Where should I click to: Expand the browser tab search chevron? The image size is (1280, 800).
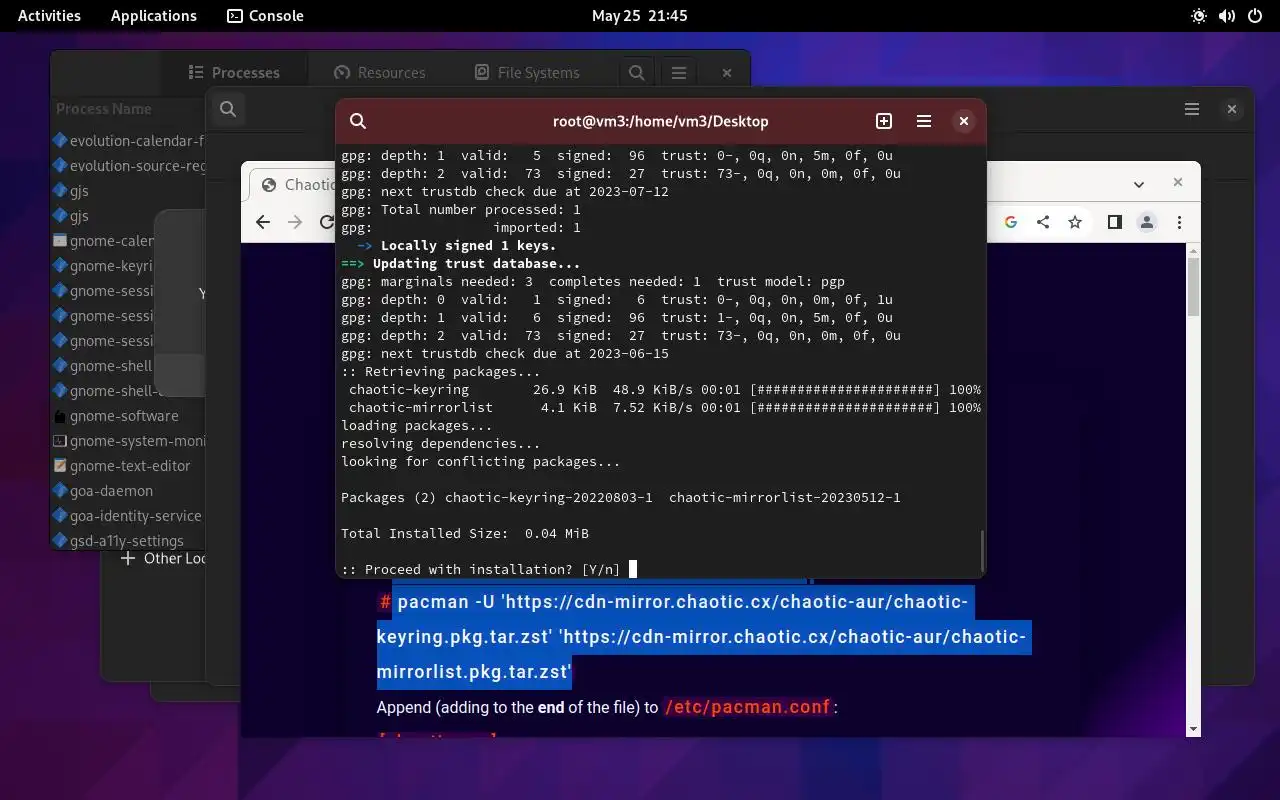1138,184
